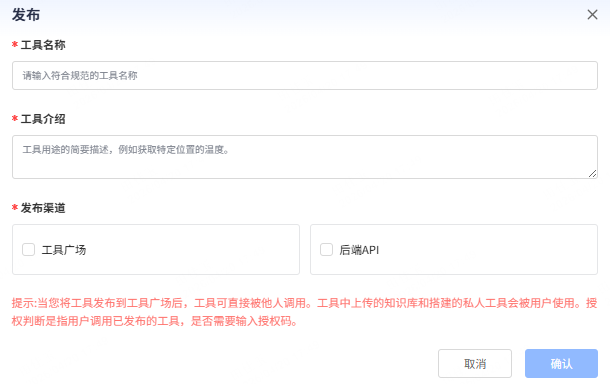Viewport: 610px width, 384px height.
Task: Grab the textarea resize handle corner
Action: point(592,174)
